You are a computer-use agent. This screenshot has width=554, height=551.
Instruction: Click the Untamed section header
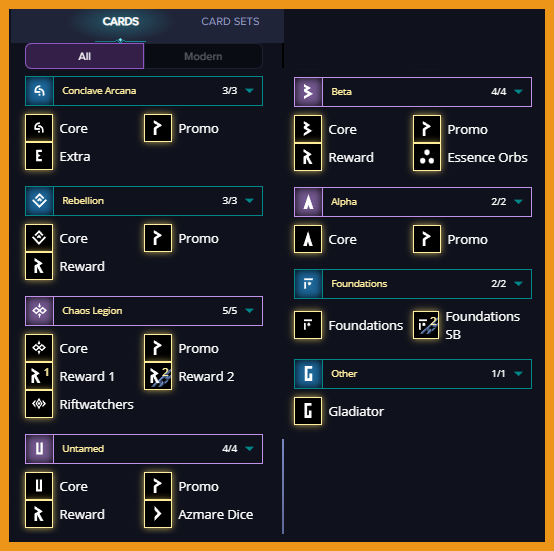pyautogui.click(x=144, y=449)
